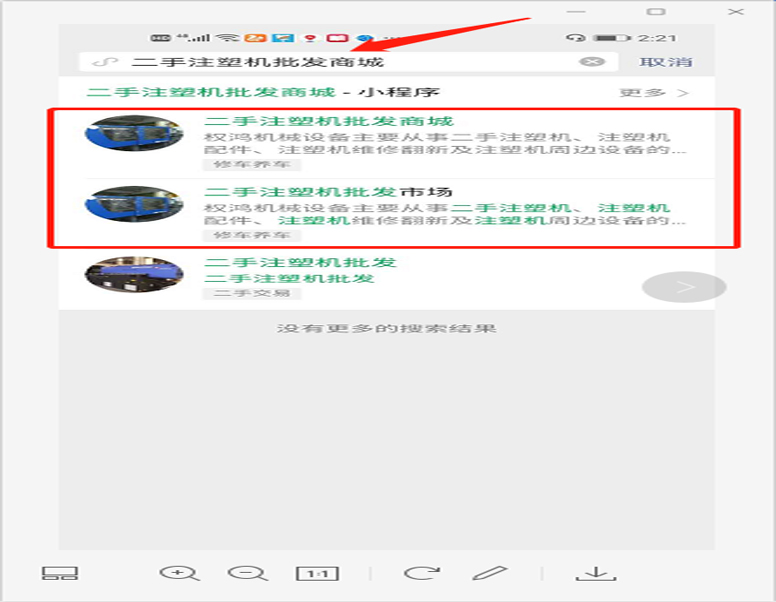Screen dimensions: 776x602
Task: Click thumbnail of 二手注塑机批发市场 result
Action: click(134, 204)
